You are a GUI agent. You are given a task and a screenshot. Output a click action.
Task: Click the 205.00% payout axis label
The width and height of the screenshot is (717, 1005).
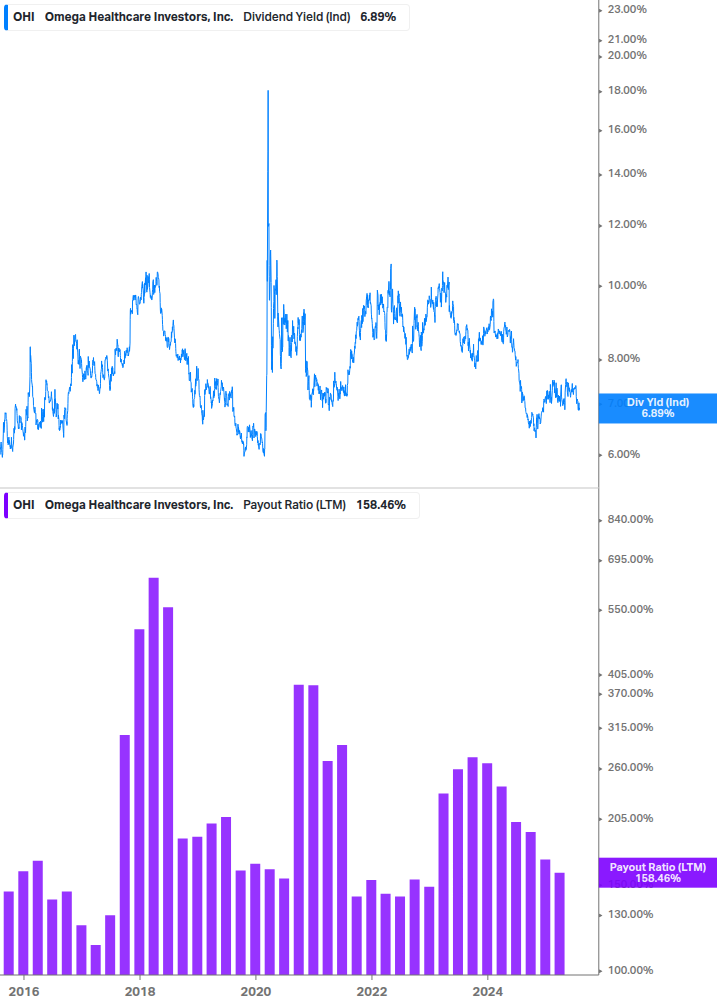[630, 818]
